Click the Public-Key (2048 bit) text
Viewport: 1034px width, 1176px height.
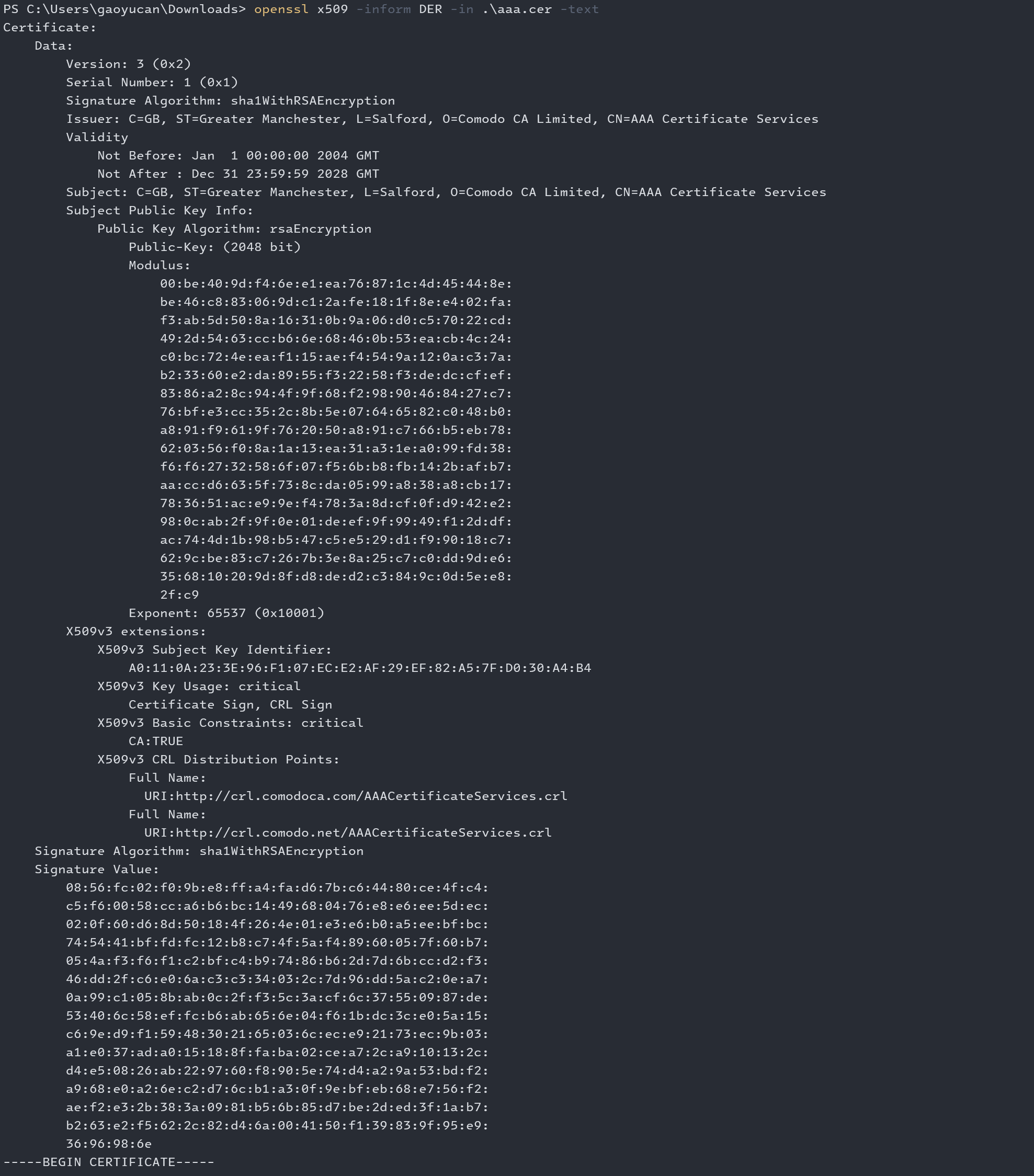pyautogui.click(x=214, y=247)
